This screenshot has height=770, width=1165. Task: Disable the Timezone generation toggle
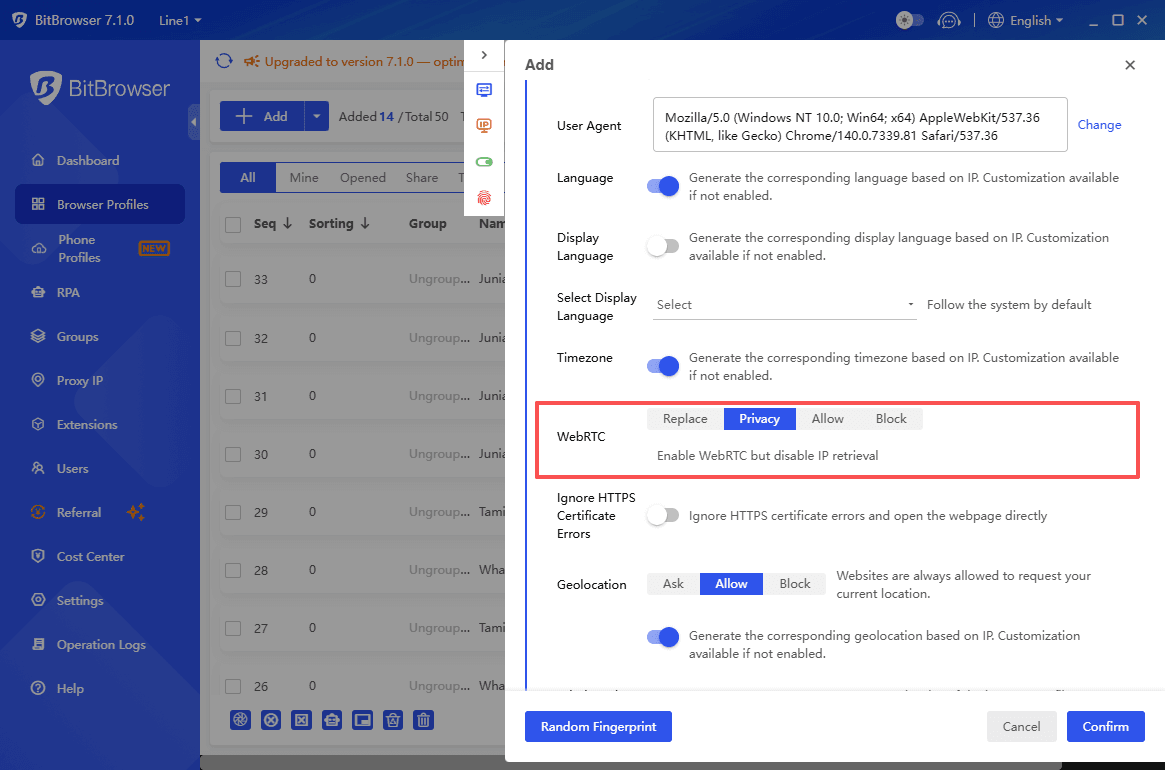[662, 366]
